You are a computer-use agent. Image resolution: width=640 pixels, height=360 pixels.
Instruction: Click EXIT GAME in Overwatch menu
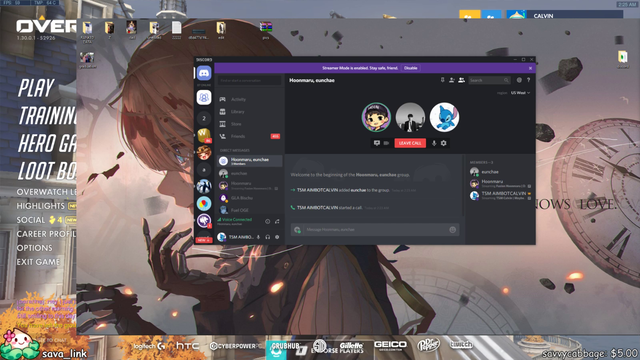(x=38, y=262)
